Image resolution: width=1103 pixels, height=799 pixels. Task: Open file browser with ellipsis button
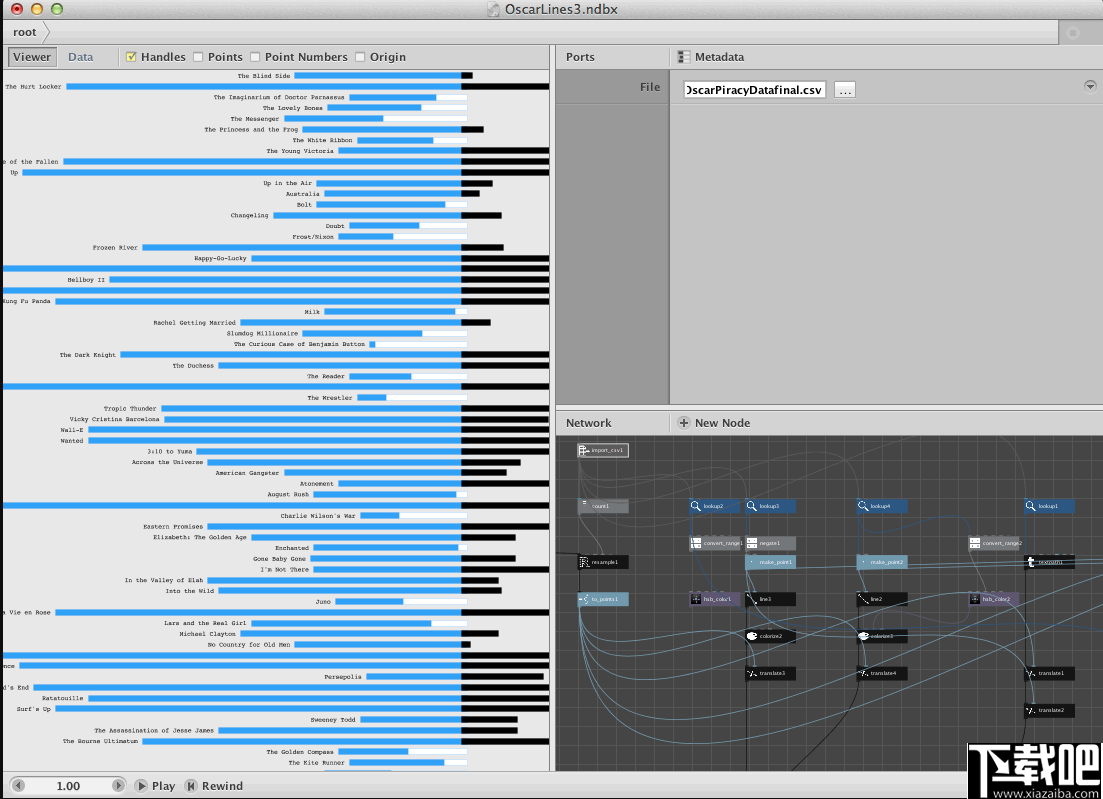tap(845, 90)
